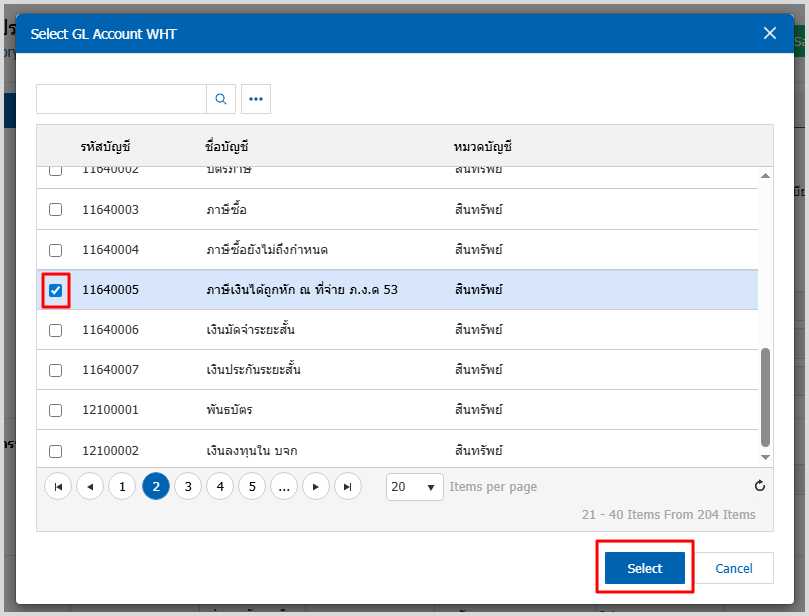Go to next page arrow
The height and width of the screenshot is (616, 809).
pyautogui.click(x=316, y=487)
